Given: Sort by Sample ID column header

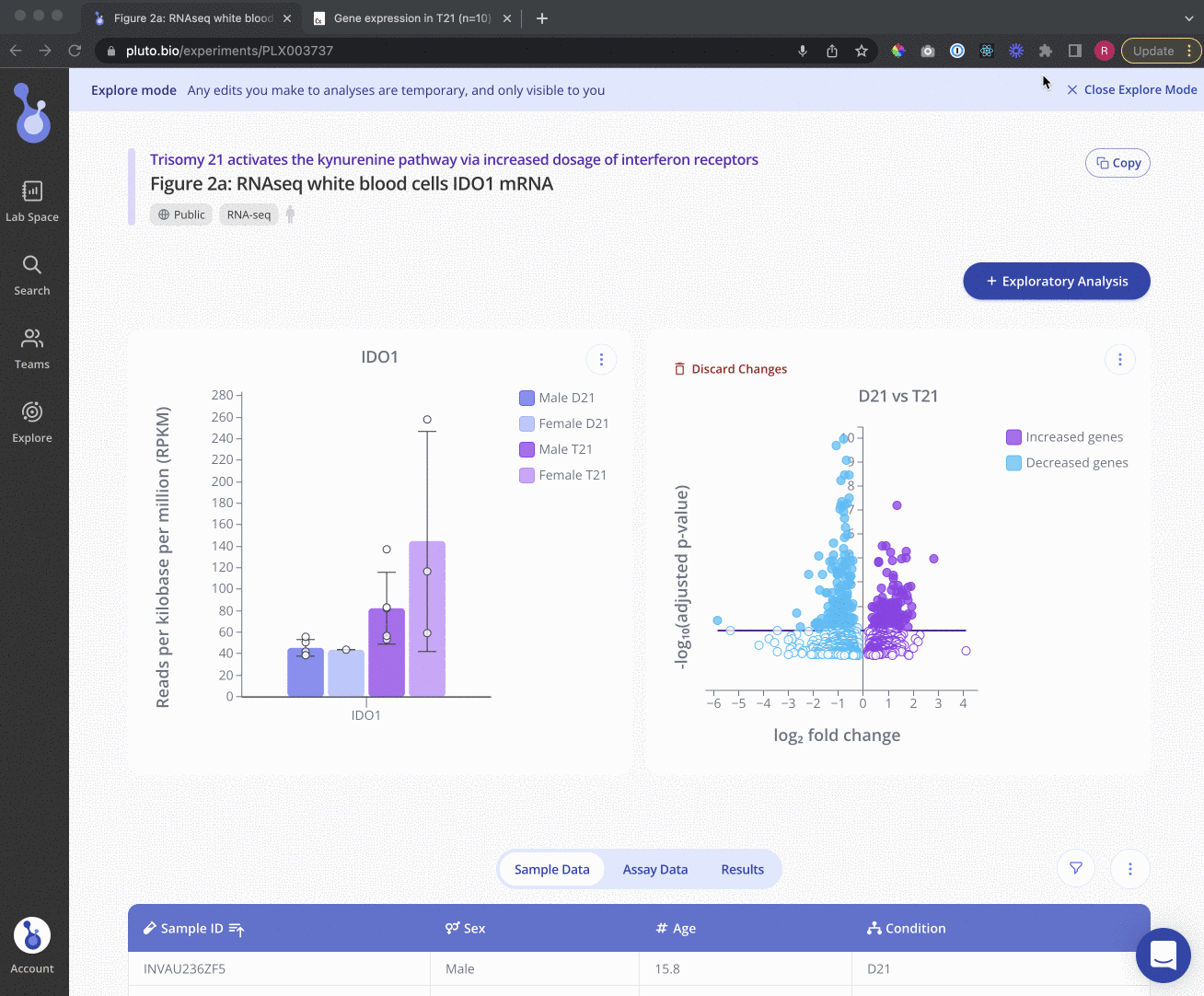Looking at the screenshot, I should [193, 928].
